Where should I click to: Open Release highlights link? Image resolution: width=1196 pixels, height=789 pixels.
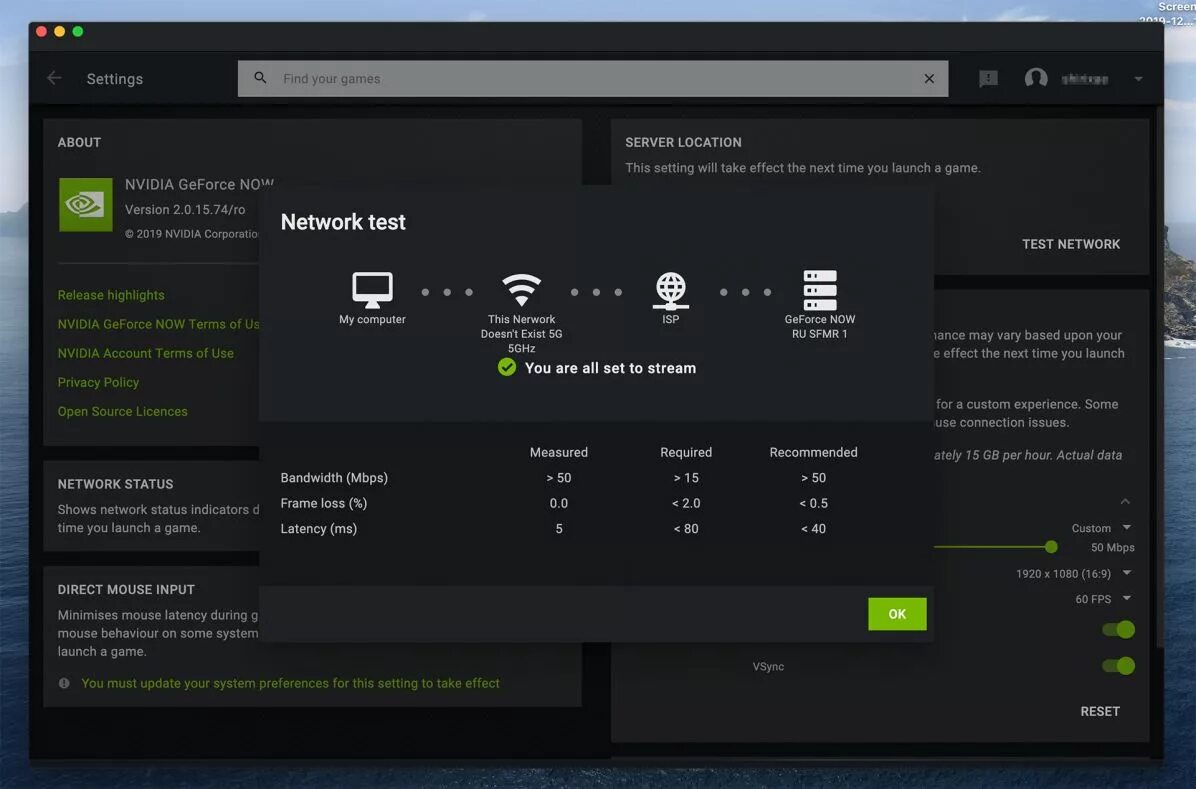click(111, 295)
